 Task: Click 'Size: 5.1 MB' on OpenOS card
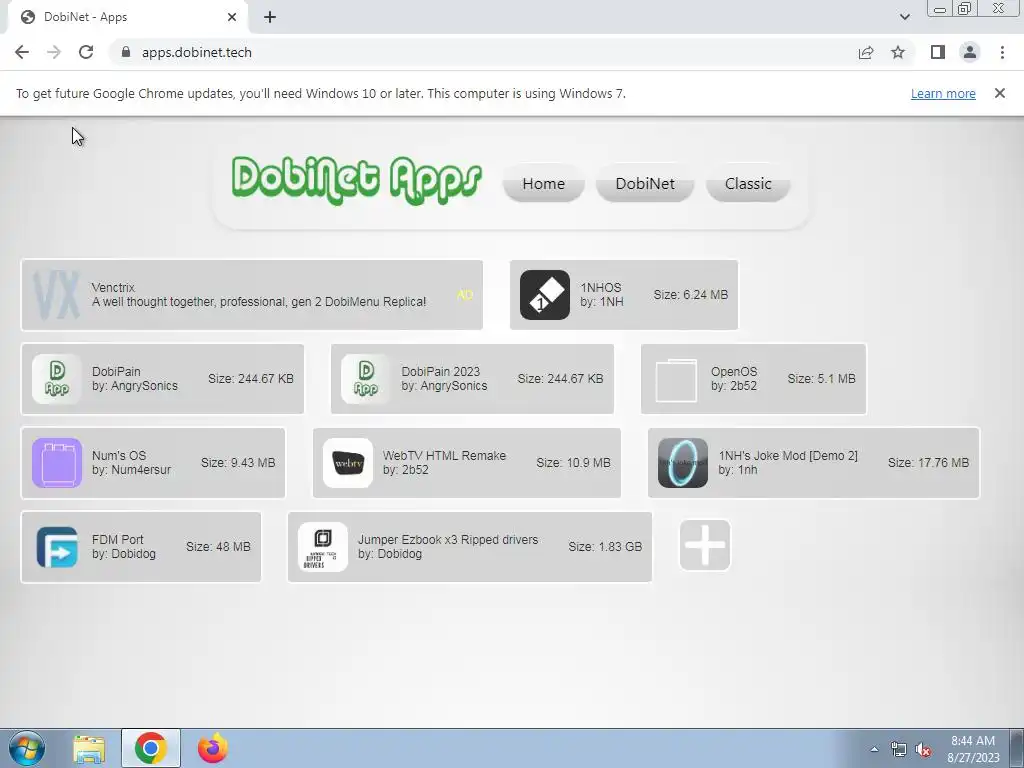point(821,379)
